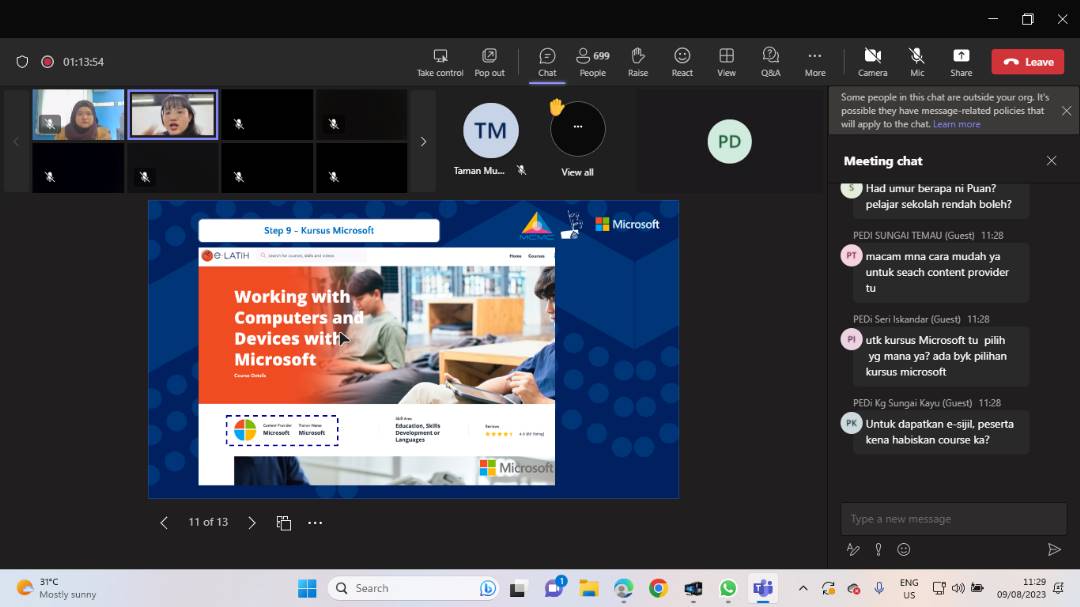The width and height of the screenshot is (1080, 607).
Task: Unmute the Mic
Action: 917,62
